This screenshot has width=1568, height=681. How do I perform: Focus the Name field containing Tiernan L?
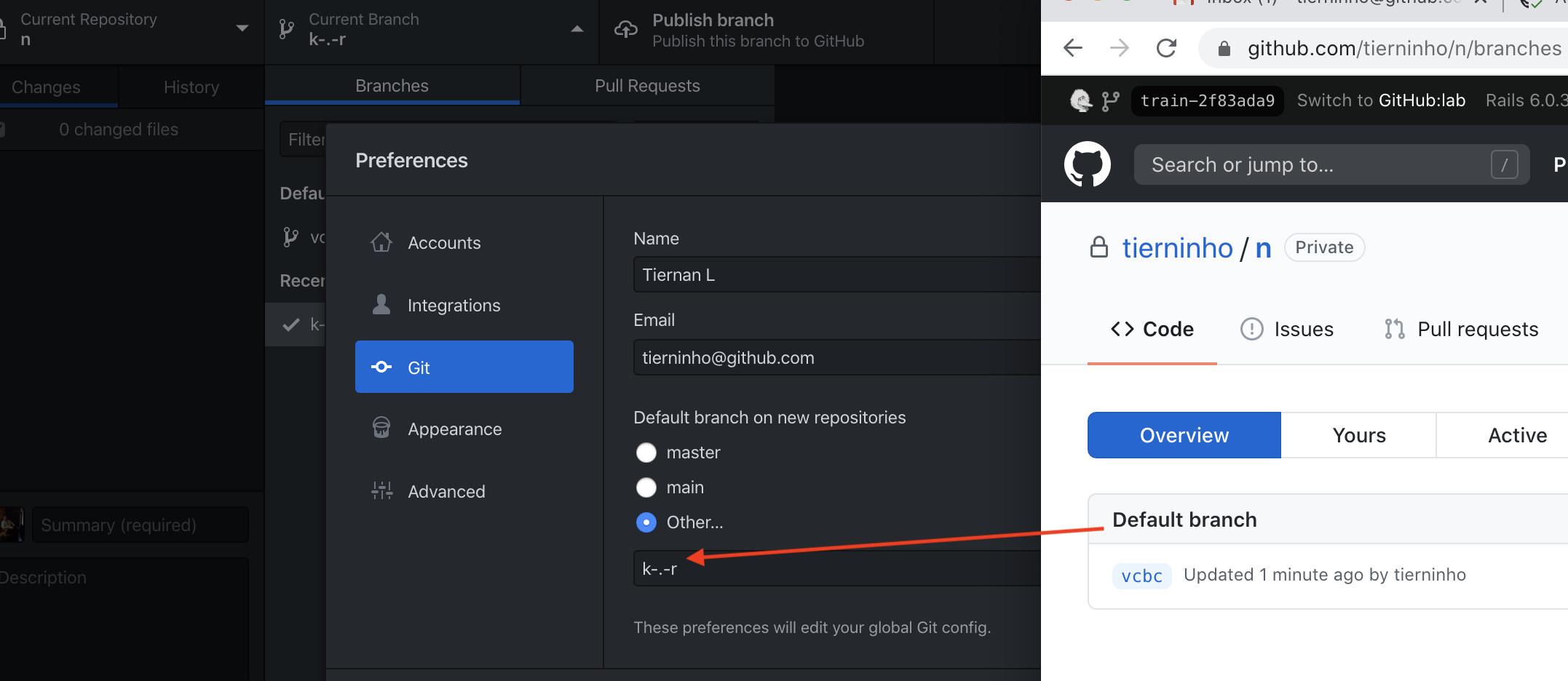[x=837, y=274]
